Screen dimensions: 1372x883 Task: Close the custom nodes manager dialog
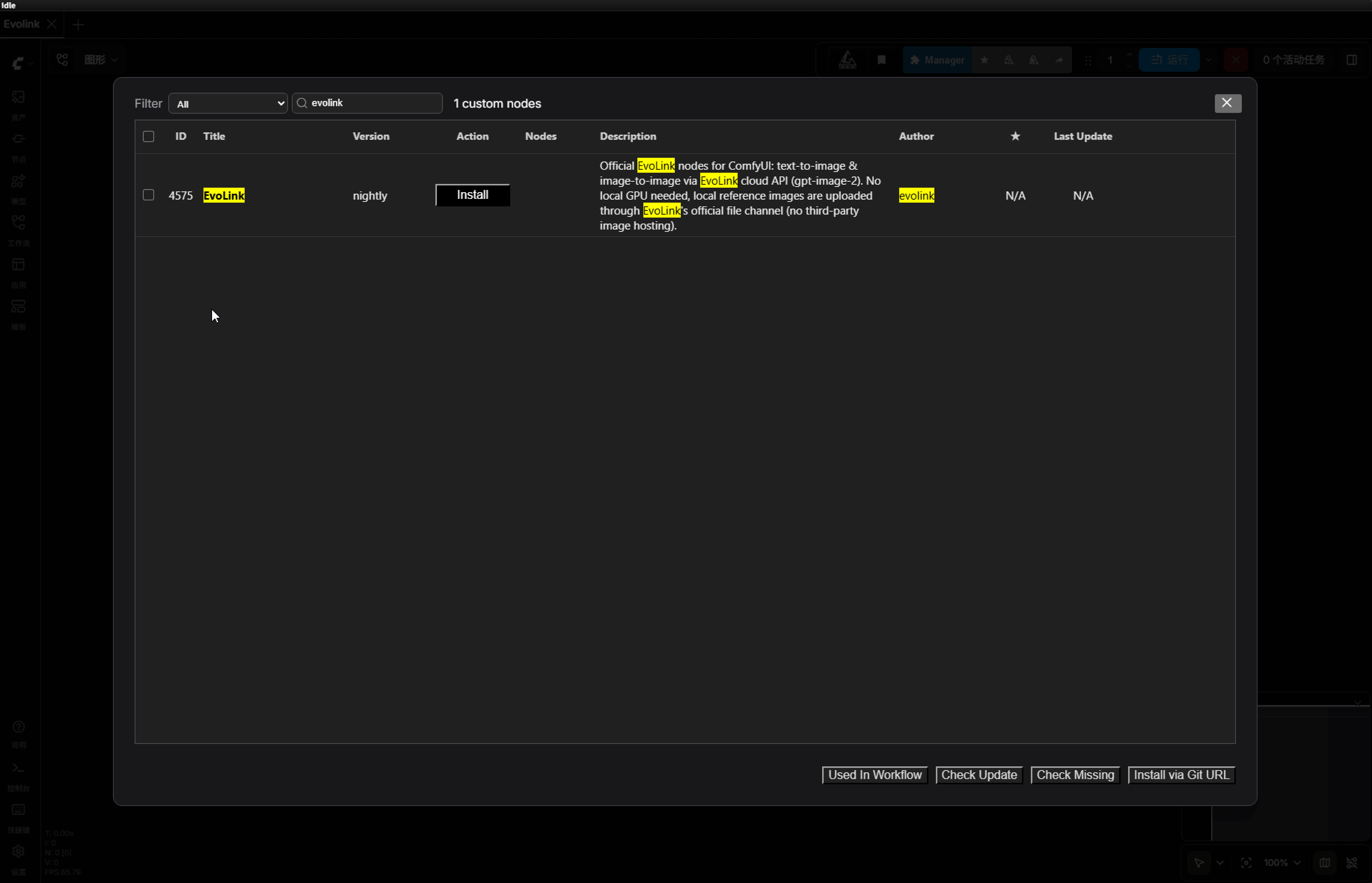click(1228, 103)
